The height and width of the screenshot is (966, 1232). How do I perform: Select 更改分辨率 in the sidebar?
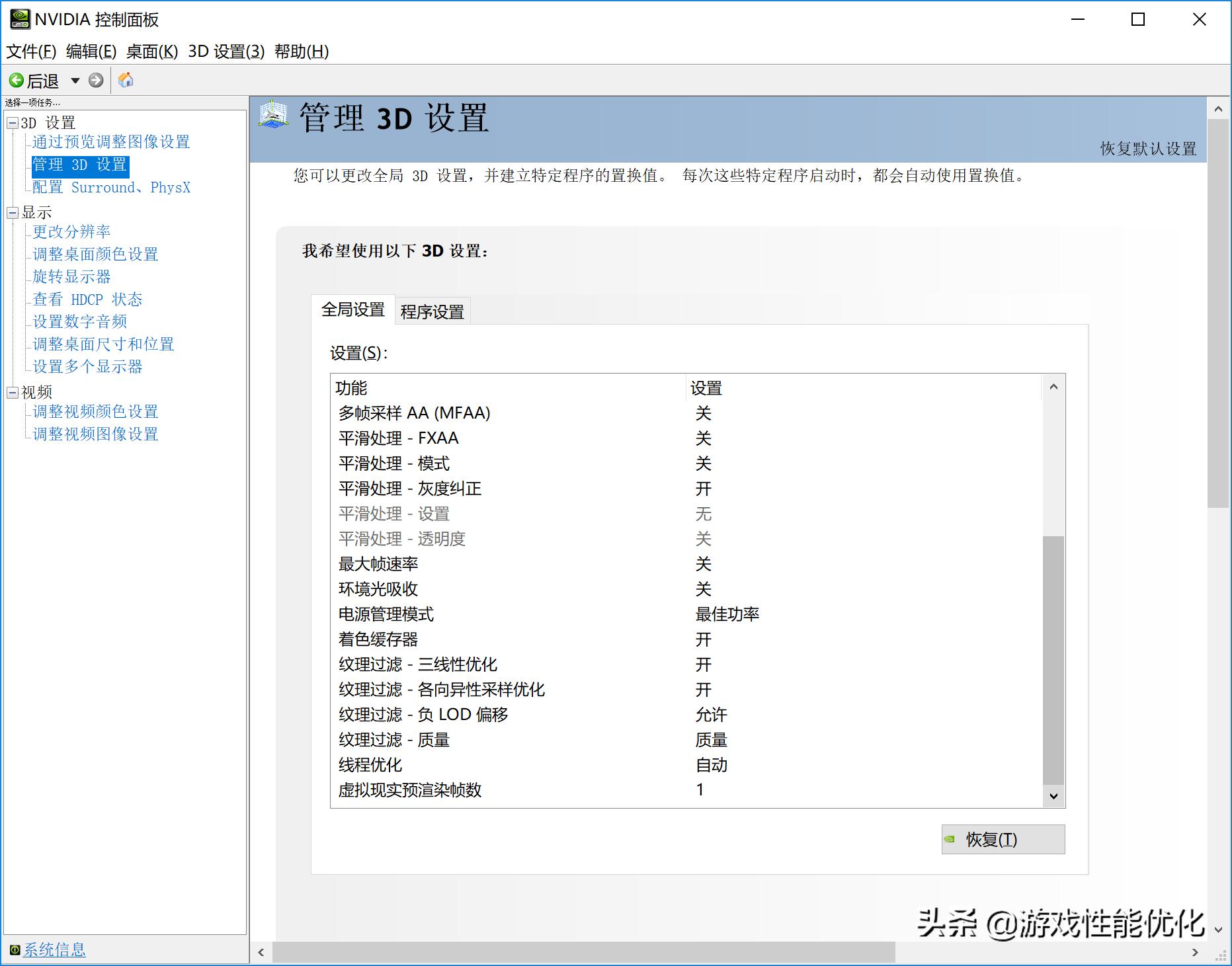click(x=71, y=231)
